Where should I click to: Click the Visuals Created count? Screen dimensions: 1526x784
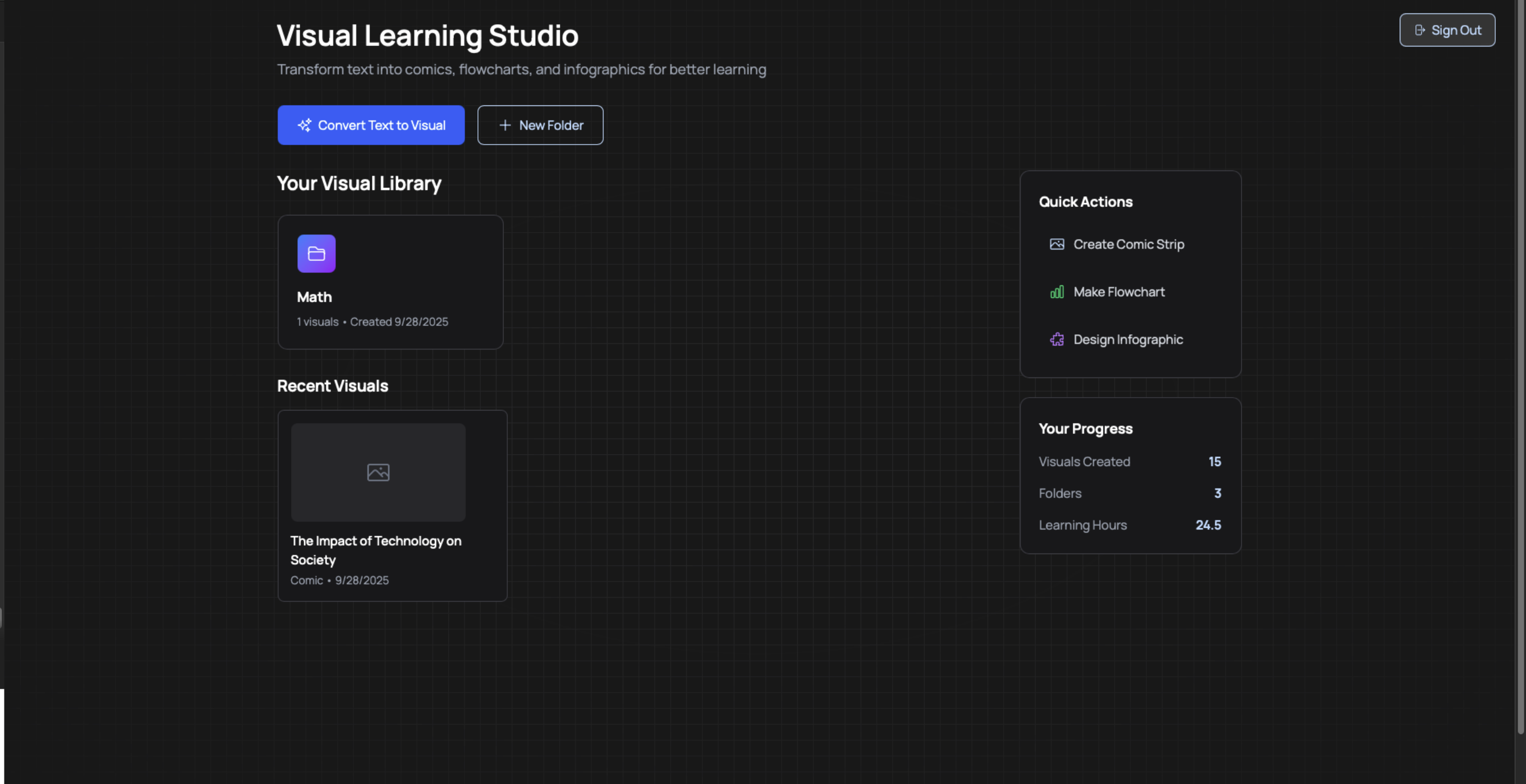click(x=1215, y=462)
